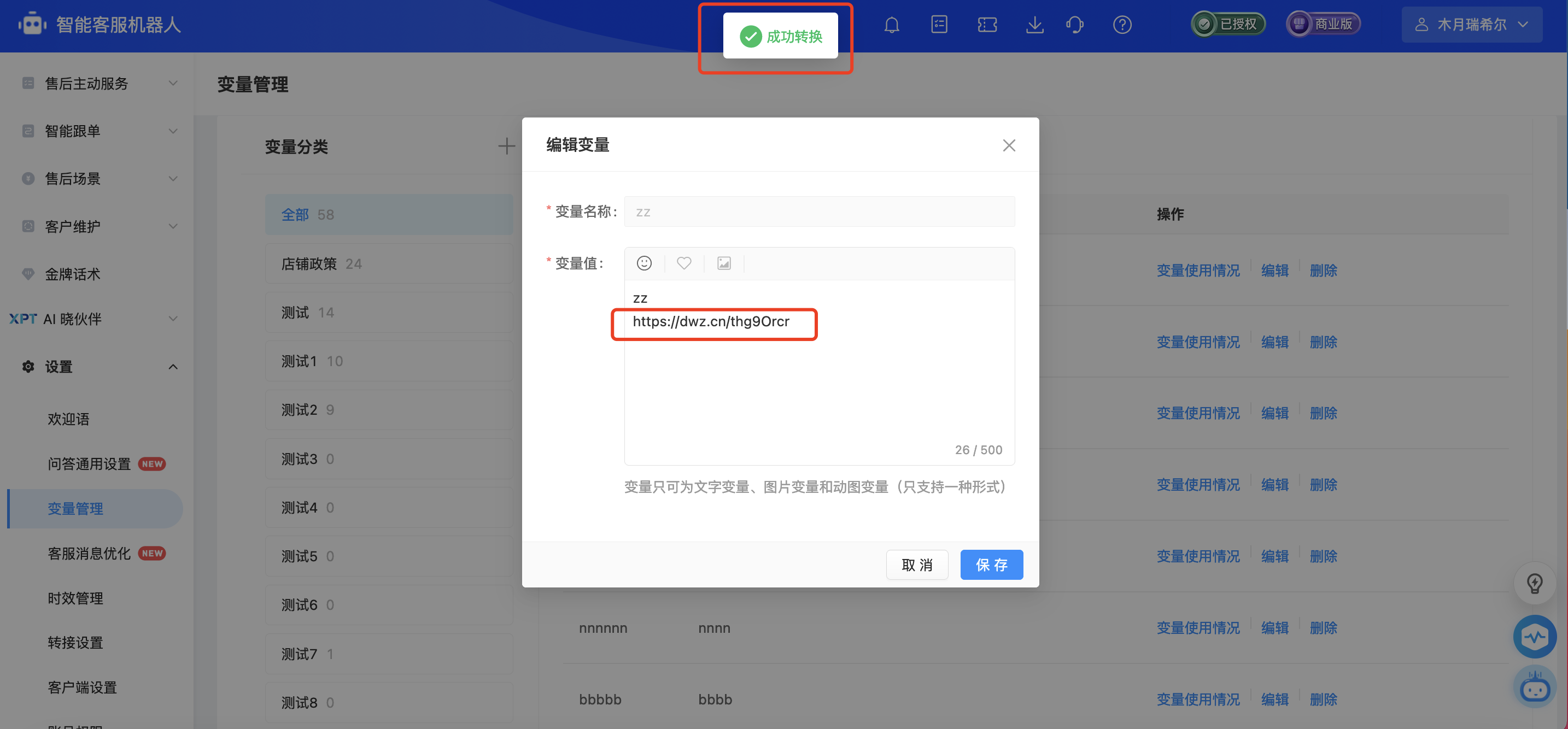Select the 测试1 category
This screenshot has width=1568, height=729.
(x=388, y=361)
